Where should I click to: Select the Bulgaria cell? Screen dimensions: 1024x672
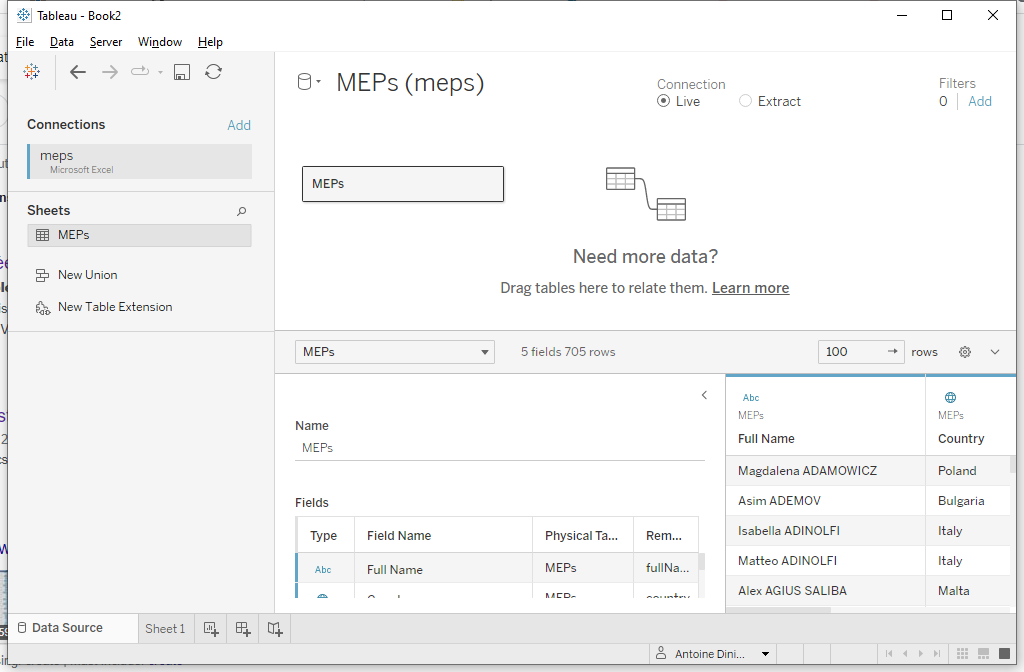click(x=968, y=501)
